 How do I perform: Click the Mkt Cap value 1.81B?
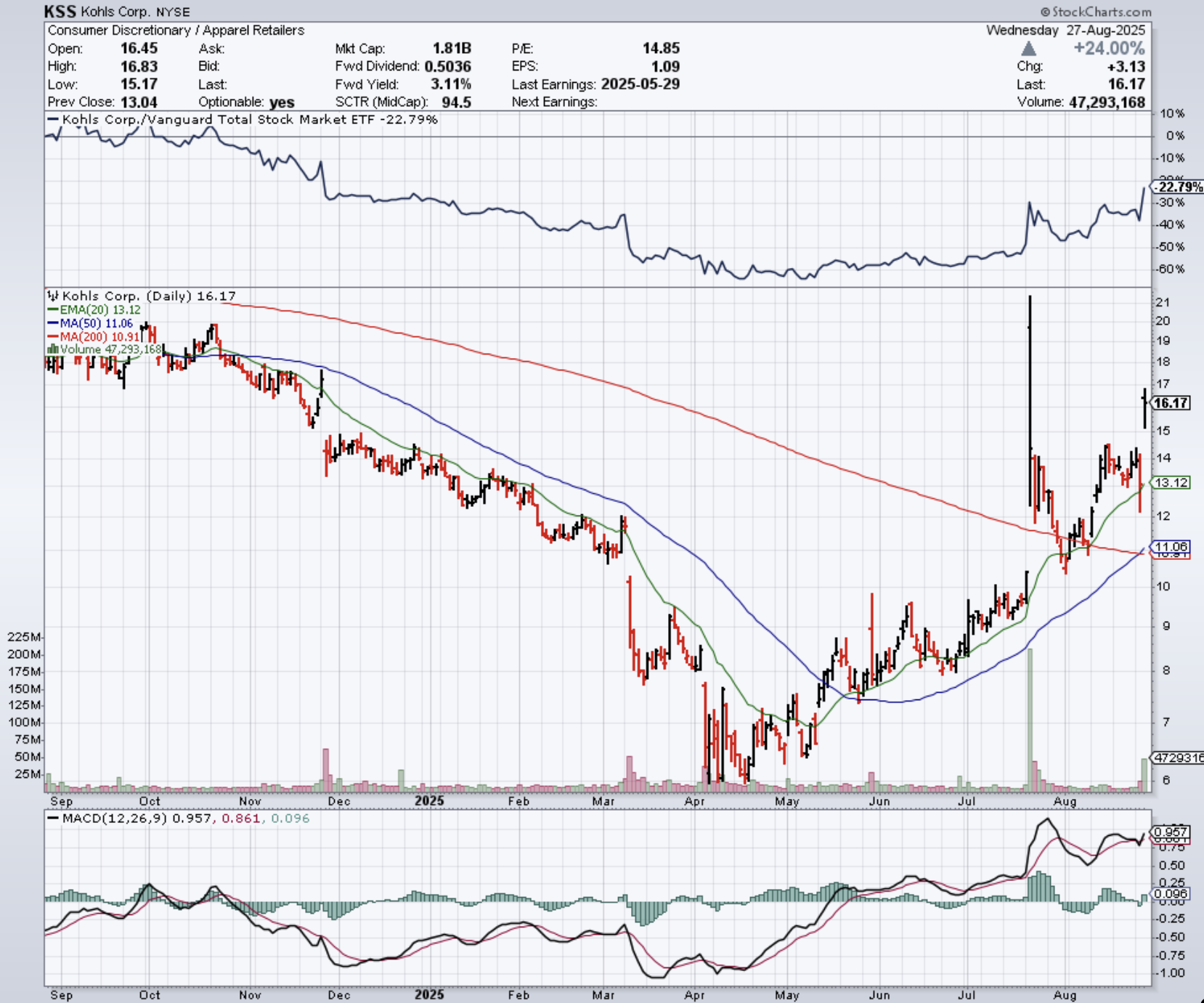coord(452,48)
